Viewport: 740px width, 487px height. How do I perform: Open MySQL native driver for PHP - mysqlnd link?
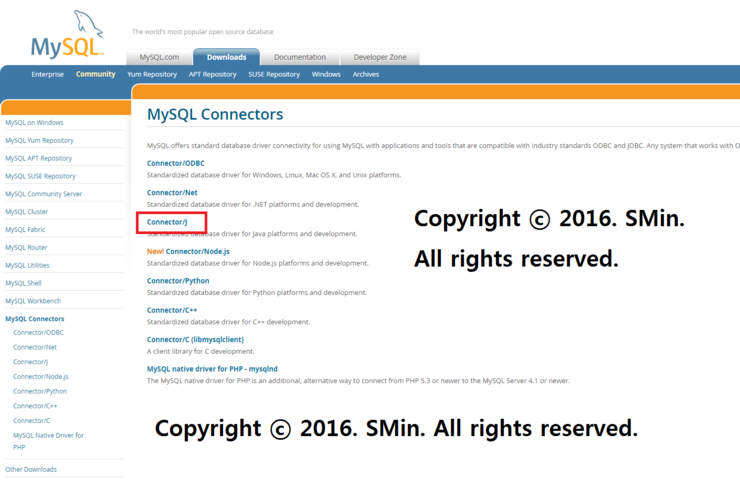[x=212, y=369]
